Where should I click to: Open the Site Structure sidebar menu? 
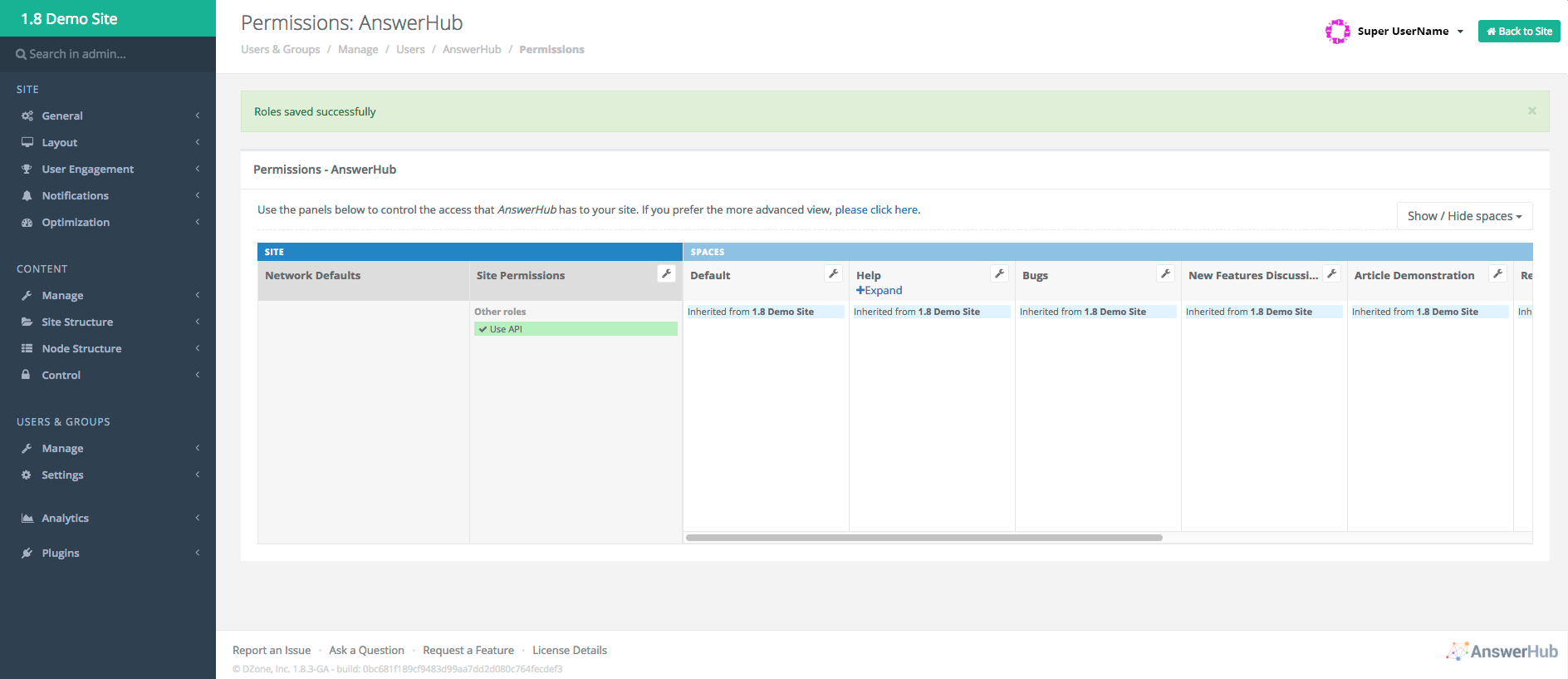[x=108, y=322]
